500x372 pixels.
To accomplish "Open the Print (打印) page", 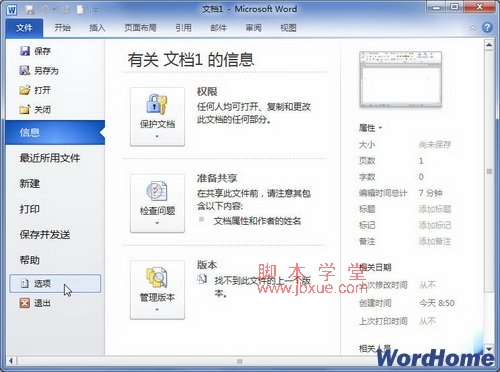I will pos(30,209).
